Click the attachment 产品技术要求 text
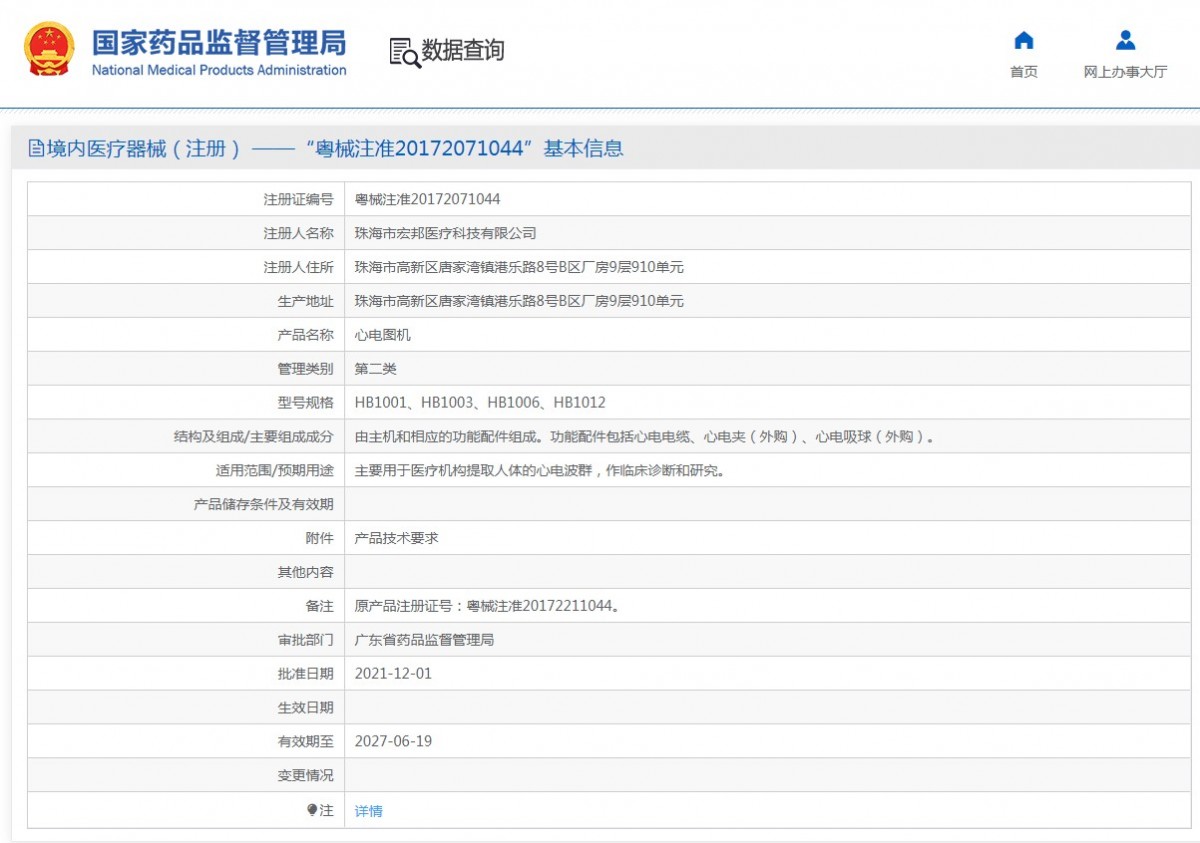 [x=396, y=538]
